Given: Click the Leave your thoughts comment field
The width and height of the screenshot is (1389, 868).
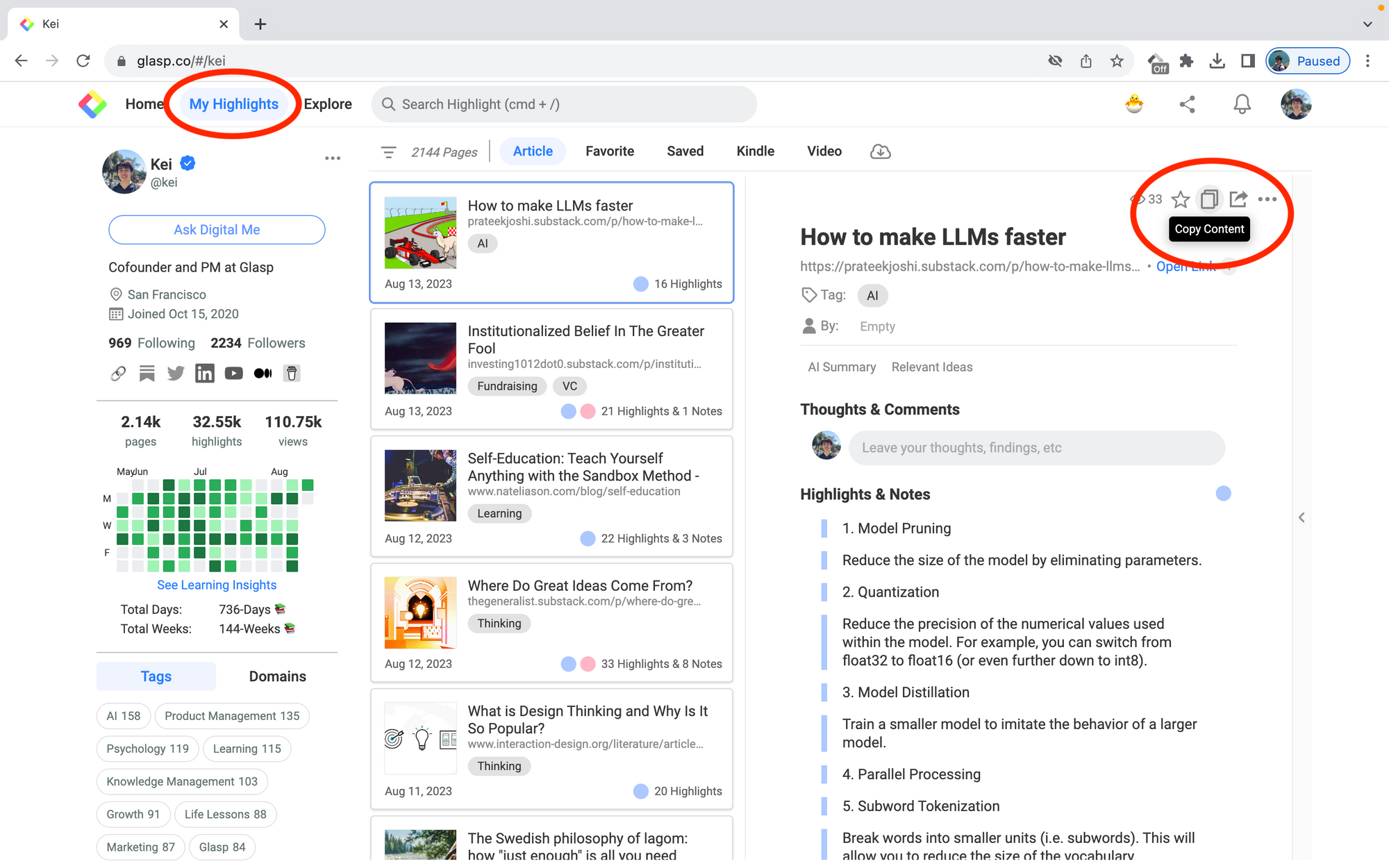Looking at the screenshot, I should pos(1037,448).
